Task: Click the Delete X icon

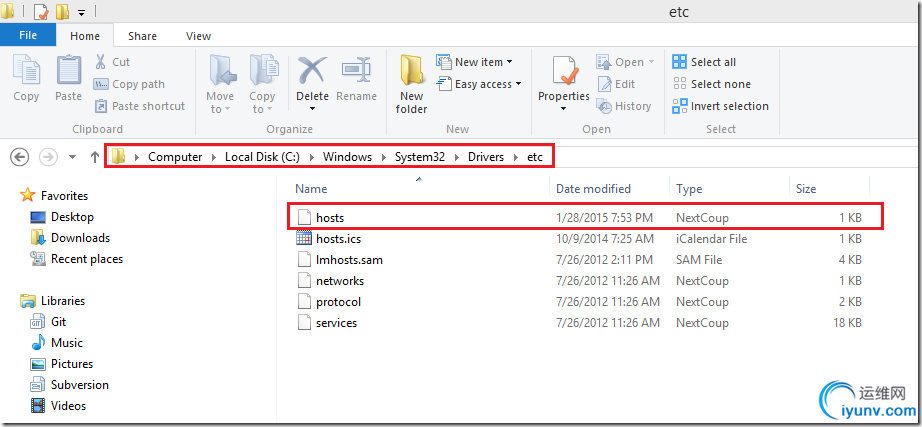Action: (312, 71)
